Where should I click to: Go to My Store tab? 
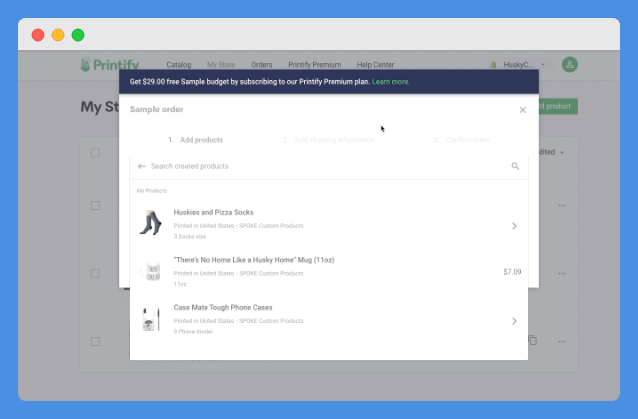tap(221, 65)
